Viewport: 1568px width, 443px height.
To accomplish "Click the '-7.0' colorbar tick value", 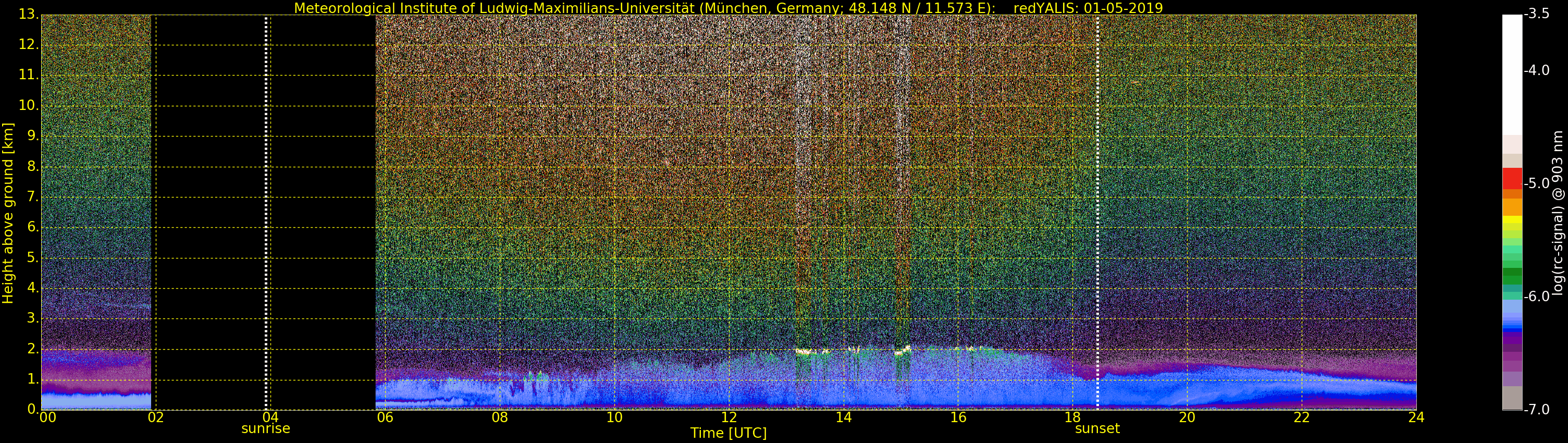I will pyautogui.click(x=1537, y=410).
